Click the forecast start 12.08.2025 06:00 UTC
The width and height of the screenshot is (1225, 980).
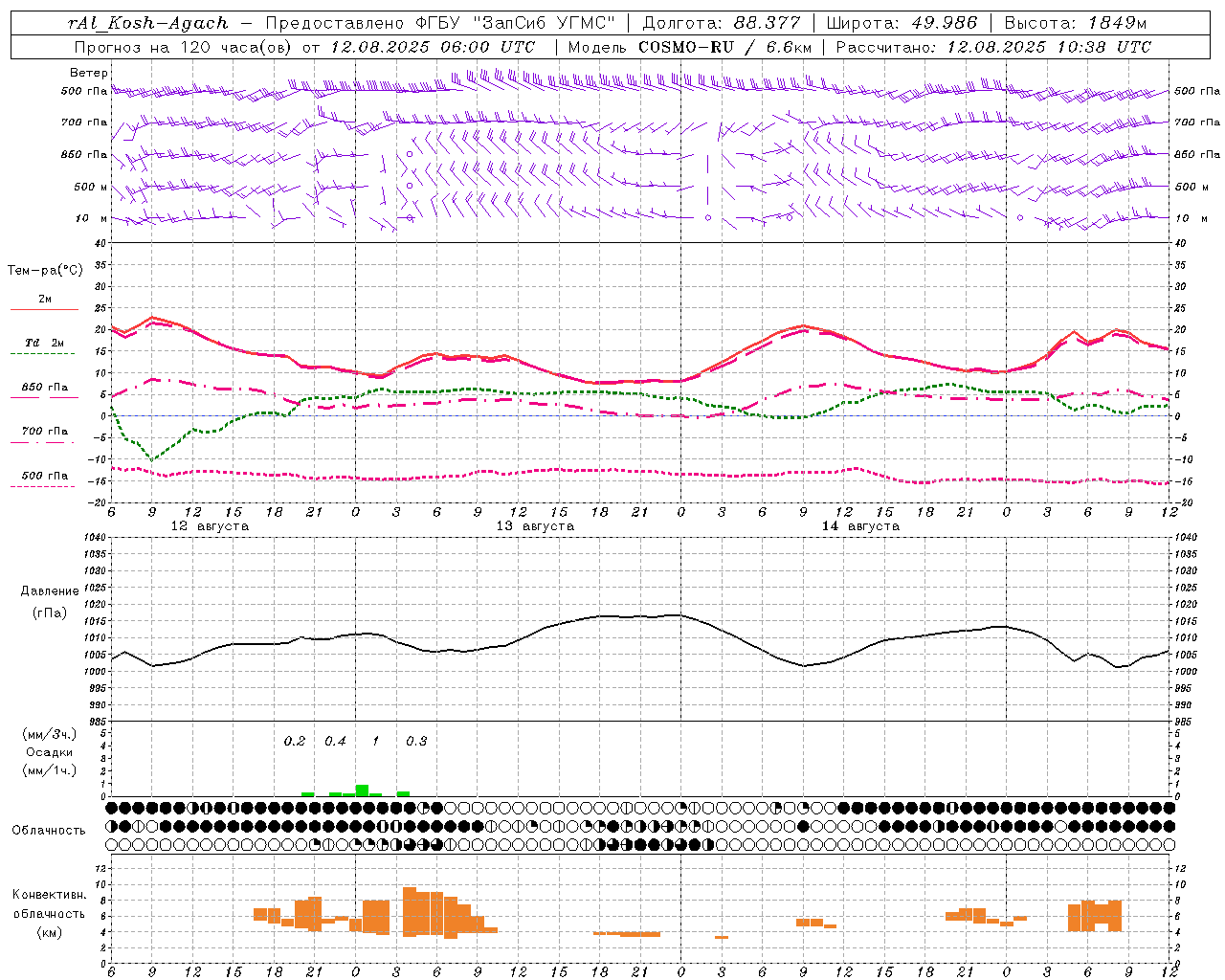coord(433,47)
